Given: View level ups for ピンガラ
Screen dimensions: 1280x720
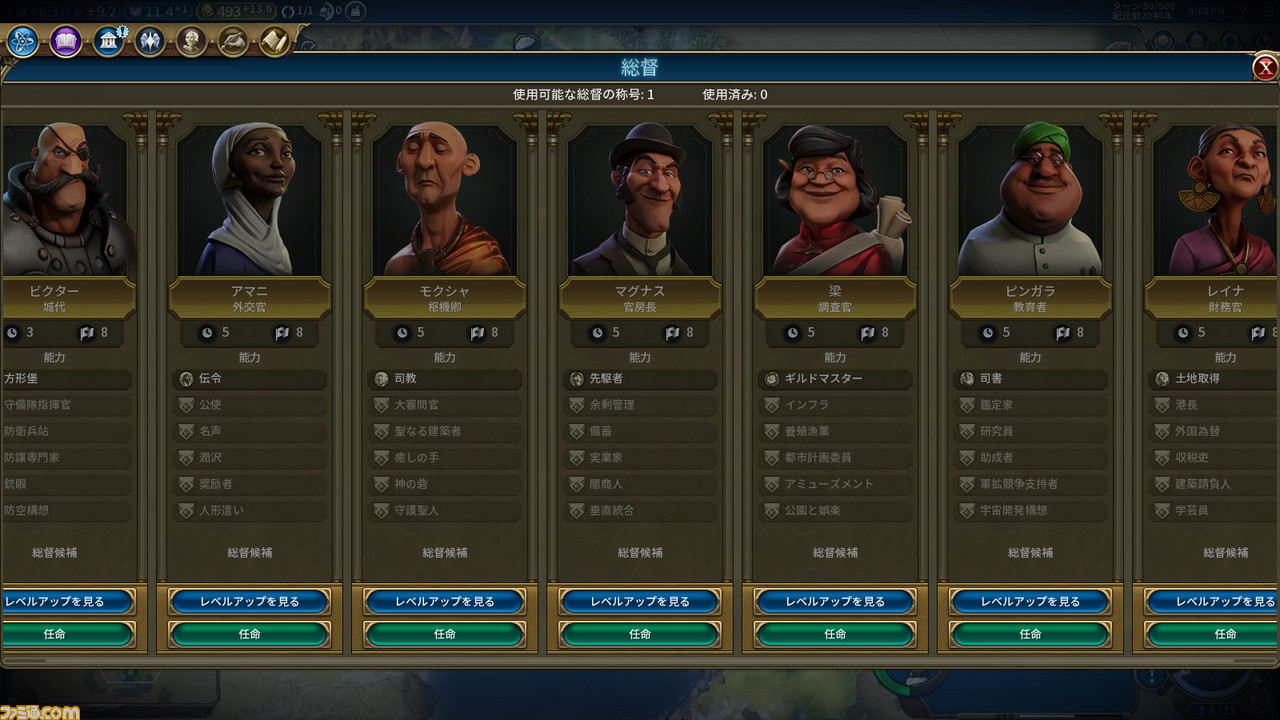Looking at the screenshot, I should [1030, 602].
